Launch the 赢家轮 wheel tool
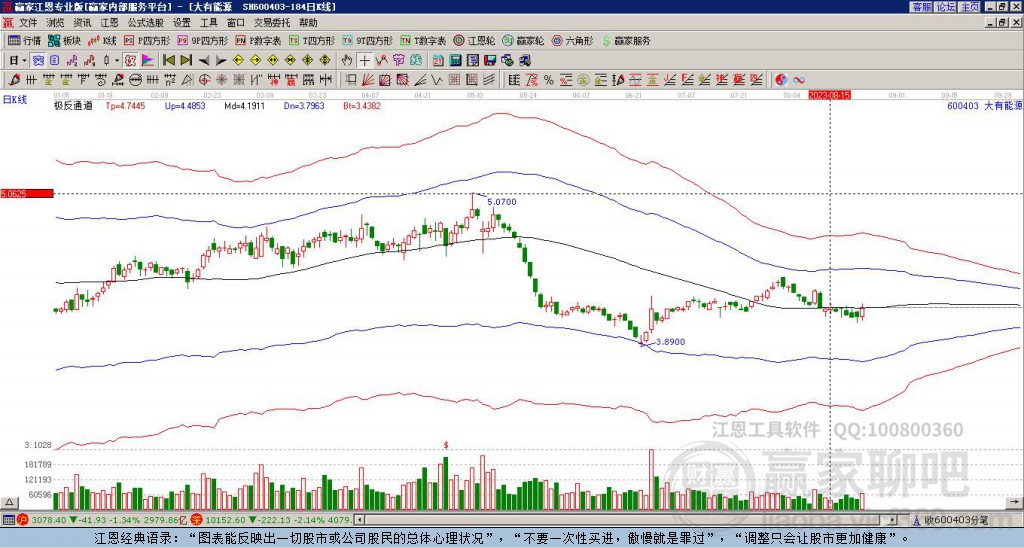Image resolution: width=1024 pixels, height=548 pixels. click(x=523, y=40)
